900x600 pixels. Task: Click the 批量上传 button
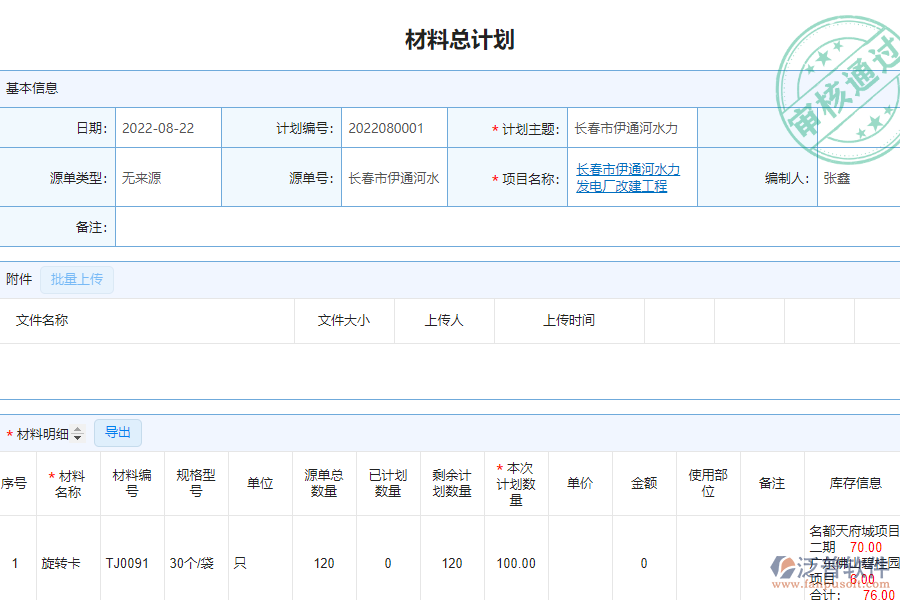pyautogui.click(x=77, y=280)
